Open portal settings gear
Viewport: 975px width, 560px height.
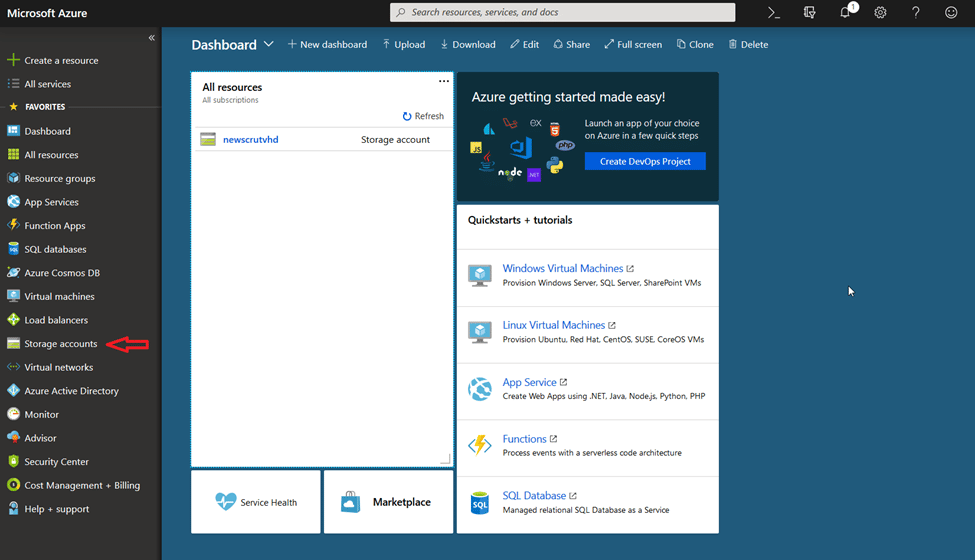click(x=880, y=12)
